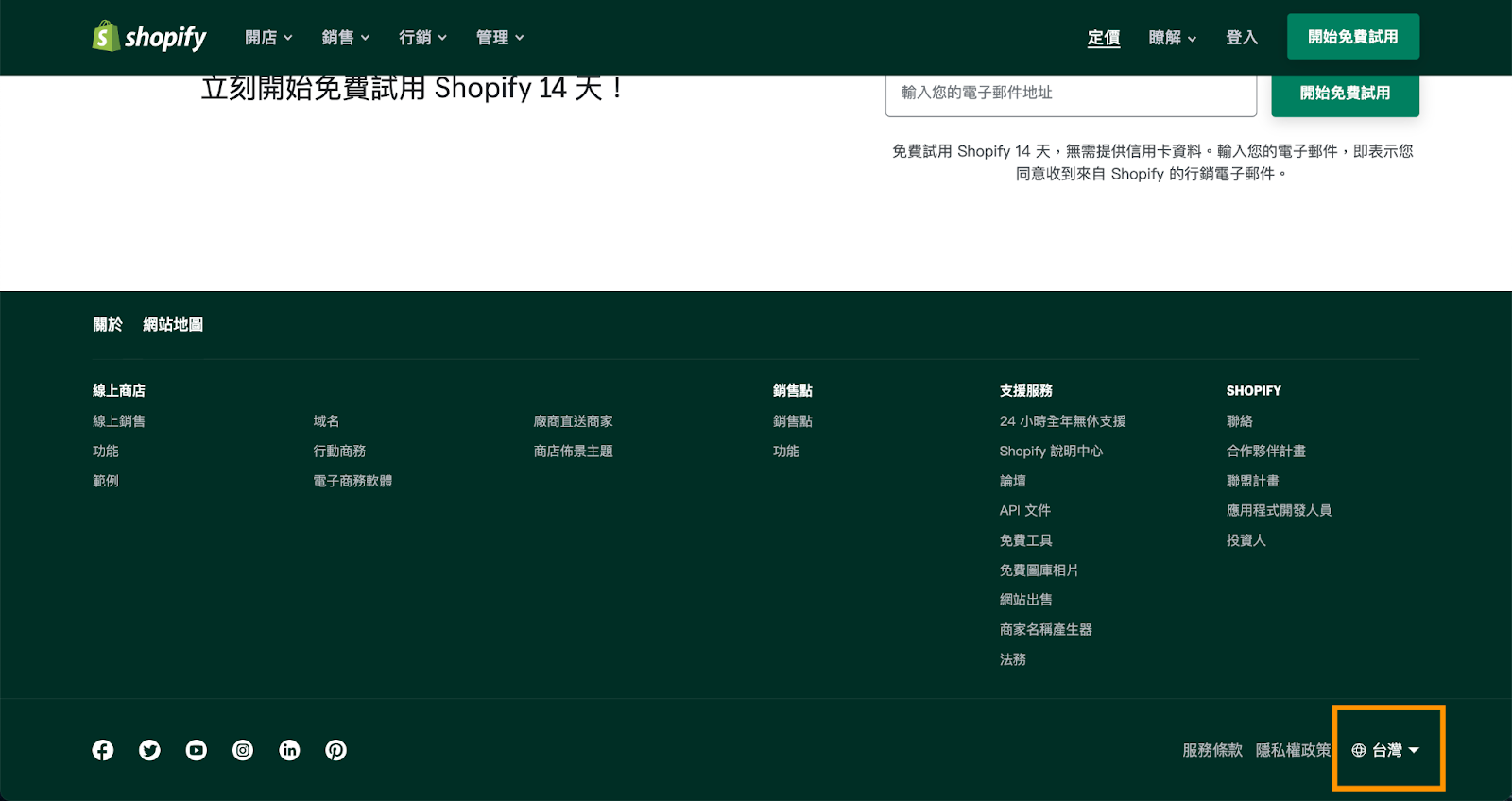The width and height of the screenshot is (1512, 801).
Task: Open 銷售點 link under the 銷售點 heading
Action: [793, 421]
